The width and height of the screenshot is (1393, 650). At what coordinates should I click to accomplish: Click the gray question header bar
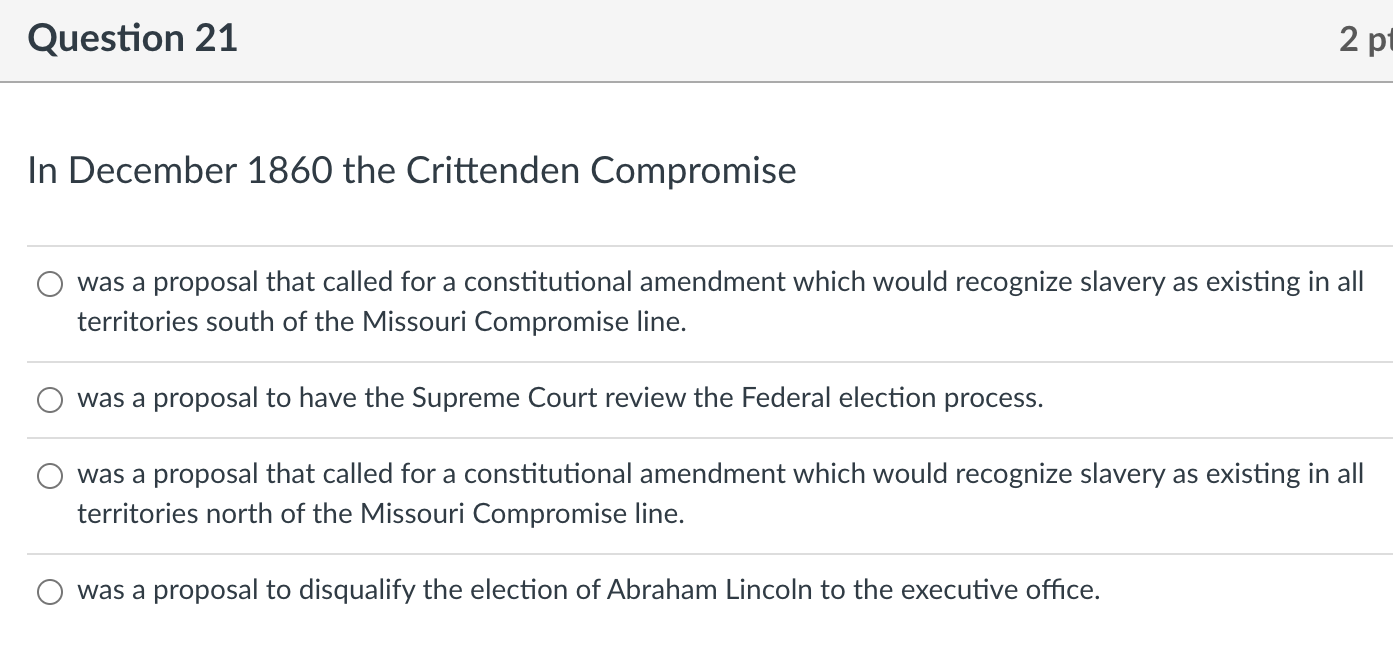[696, 40]
